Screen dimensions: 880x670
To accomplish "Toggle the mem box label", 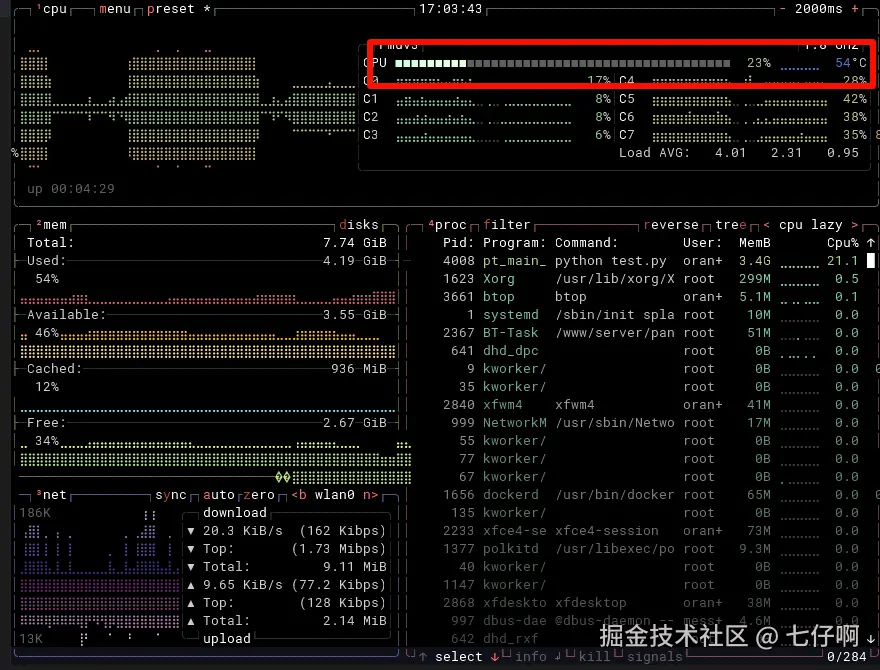I will (52, 225).
